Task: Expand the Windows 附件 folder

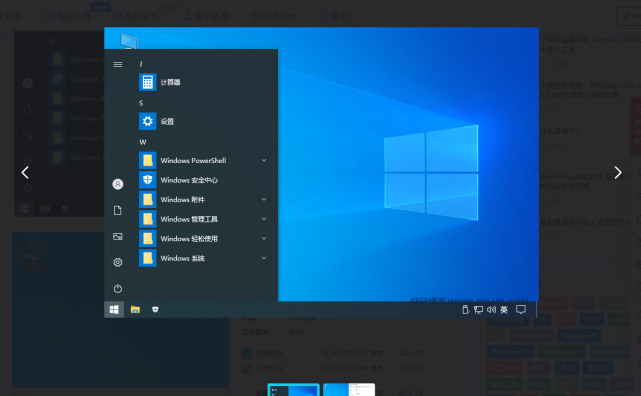Action: point(203,199)
